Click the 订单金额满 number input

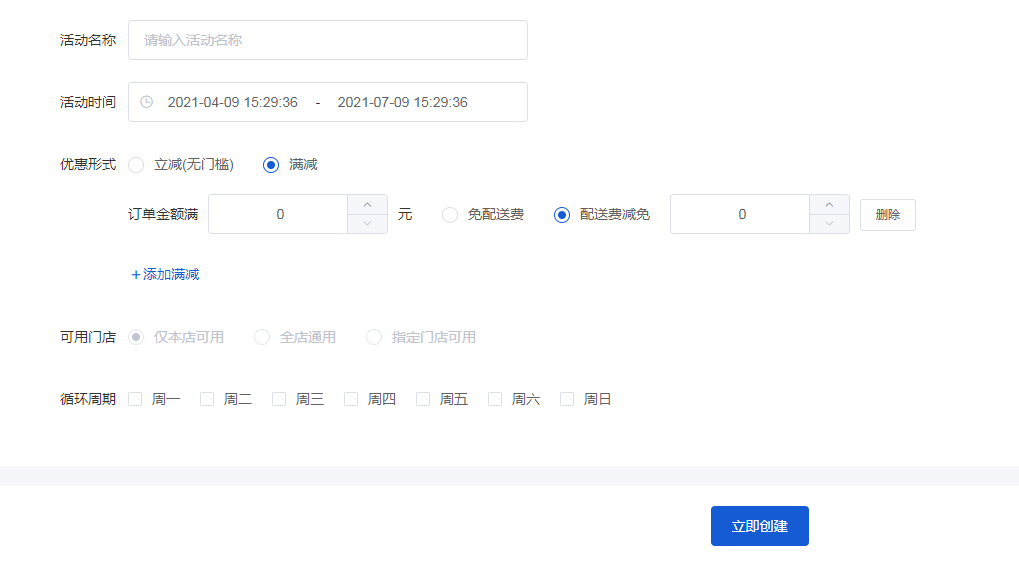(x=278, y=214)
